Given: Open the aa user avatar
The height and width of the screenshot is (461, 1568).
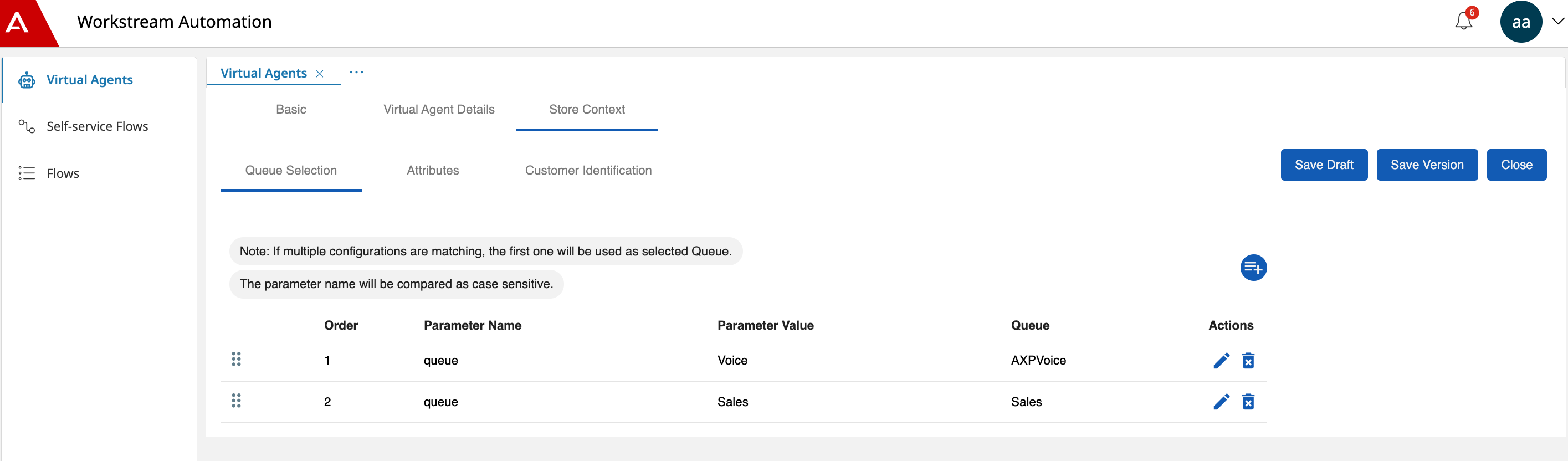Looking at the screenshot, I should [1520, 22].
